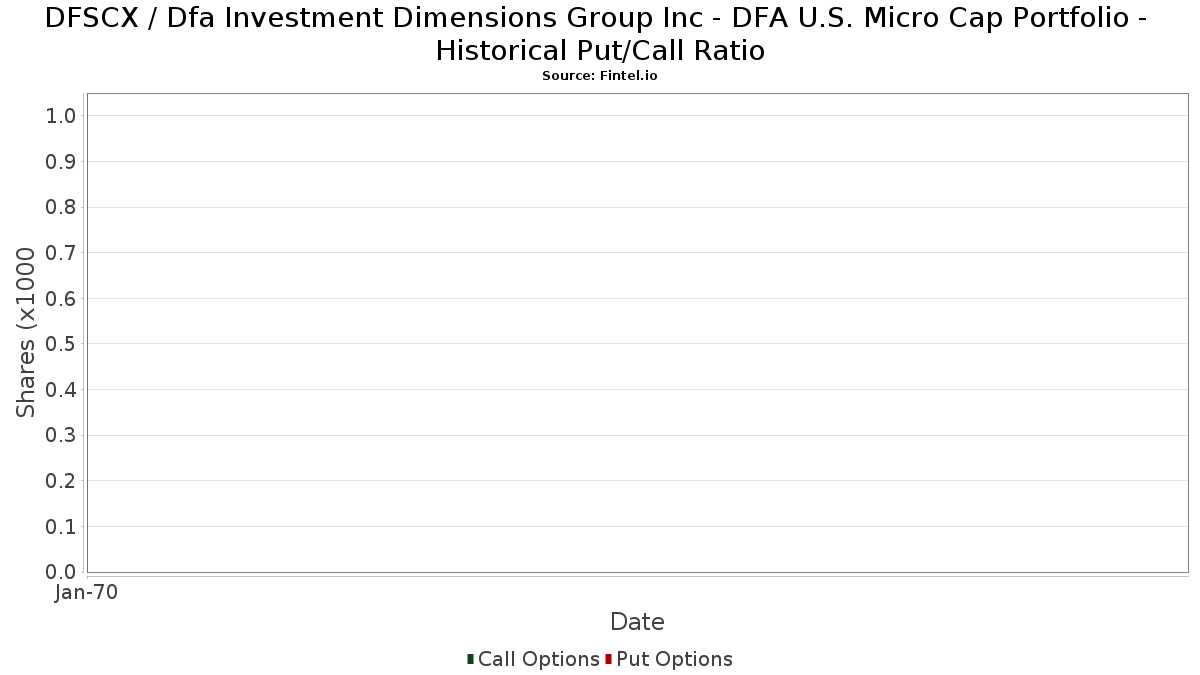Pick the 0.3 y-axis tick label
Viewport: 1200px width, 675px height.
pos(61,435)
